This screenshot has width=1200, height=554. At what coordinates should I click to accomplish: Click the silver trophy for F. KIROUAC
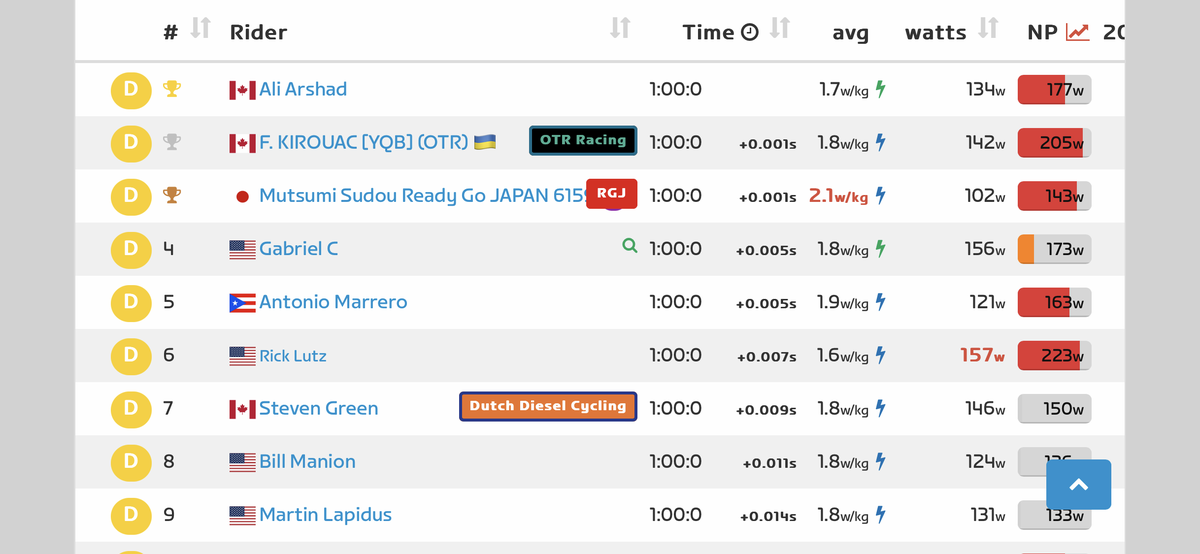coord(172,143)
